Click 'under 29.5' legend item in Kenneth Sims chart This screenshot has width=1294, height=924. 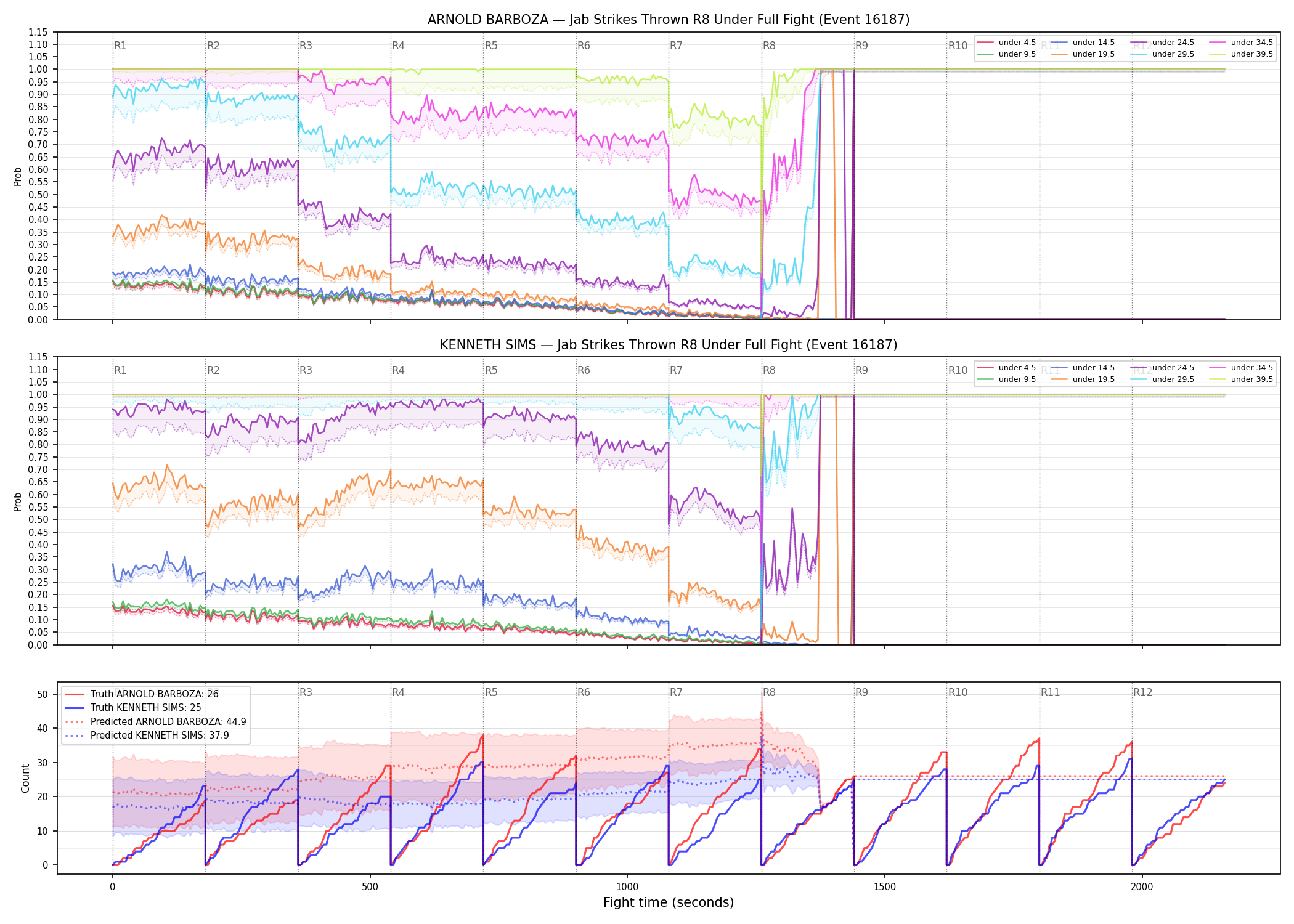pos(1163,379)
